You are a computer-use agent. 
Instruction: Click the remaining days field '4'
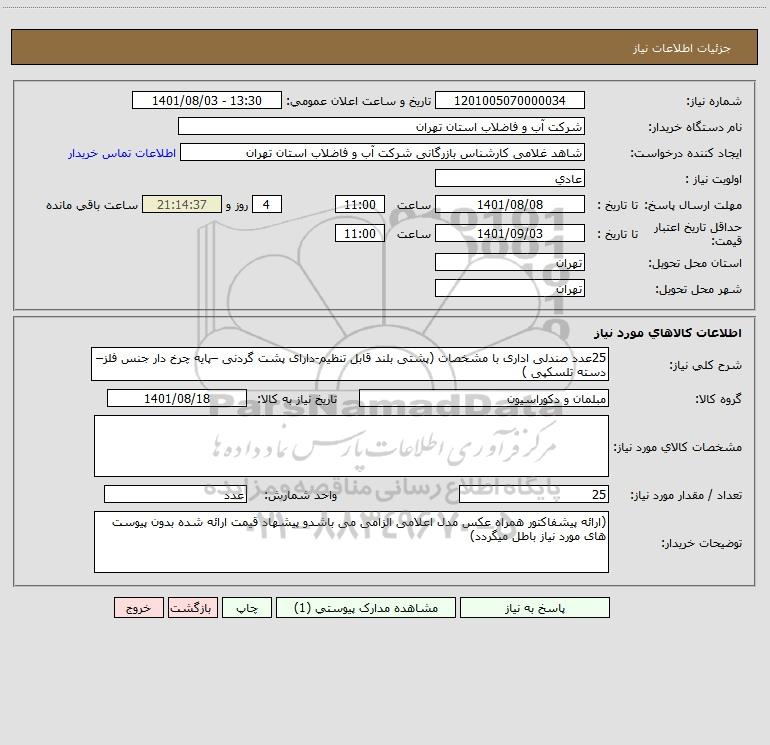coord(267,204)
